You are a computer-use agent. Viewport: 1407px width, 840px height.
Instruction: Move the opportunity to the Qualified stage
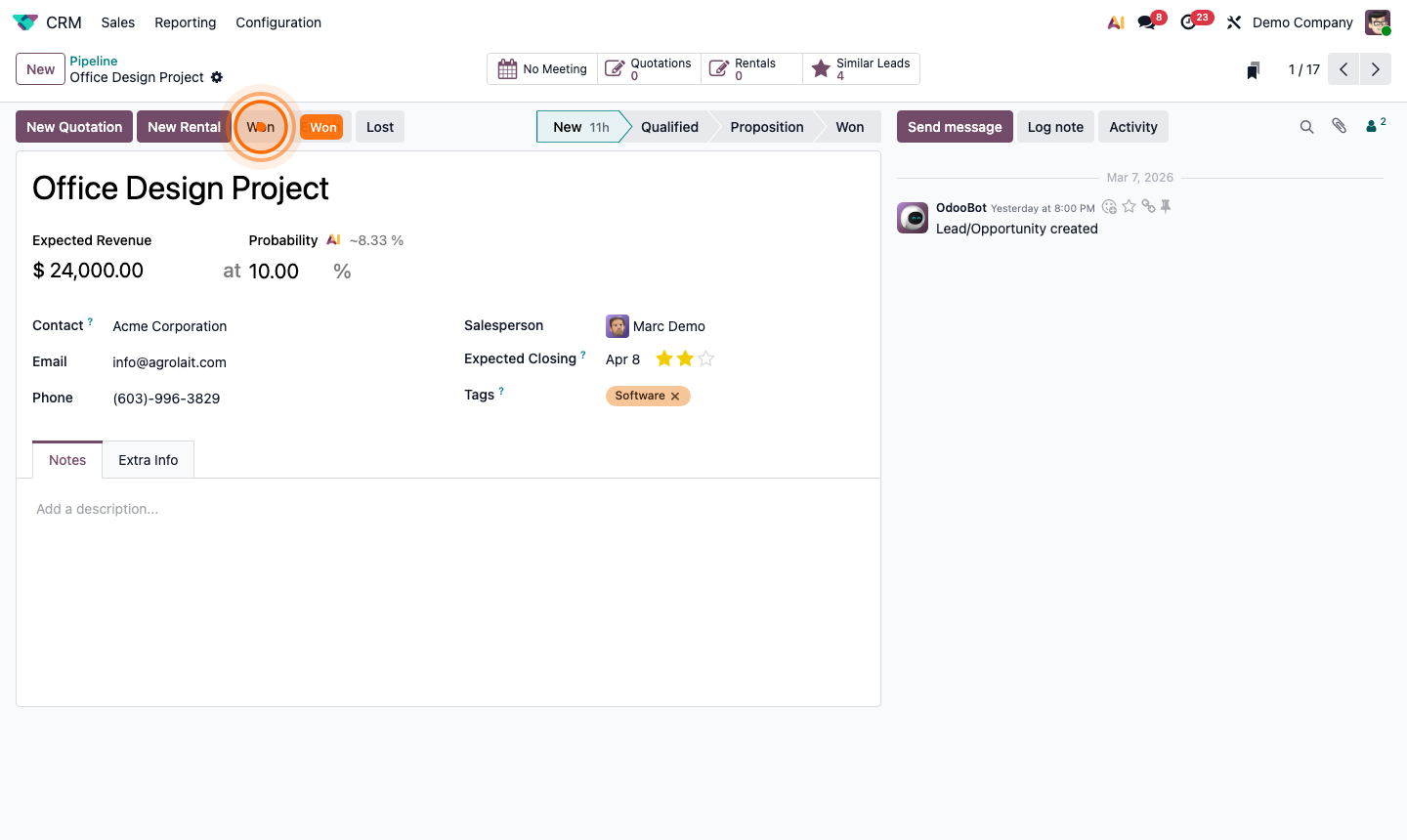(x=670, y=126)
